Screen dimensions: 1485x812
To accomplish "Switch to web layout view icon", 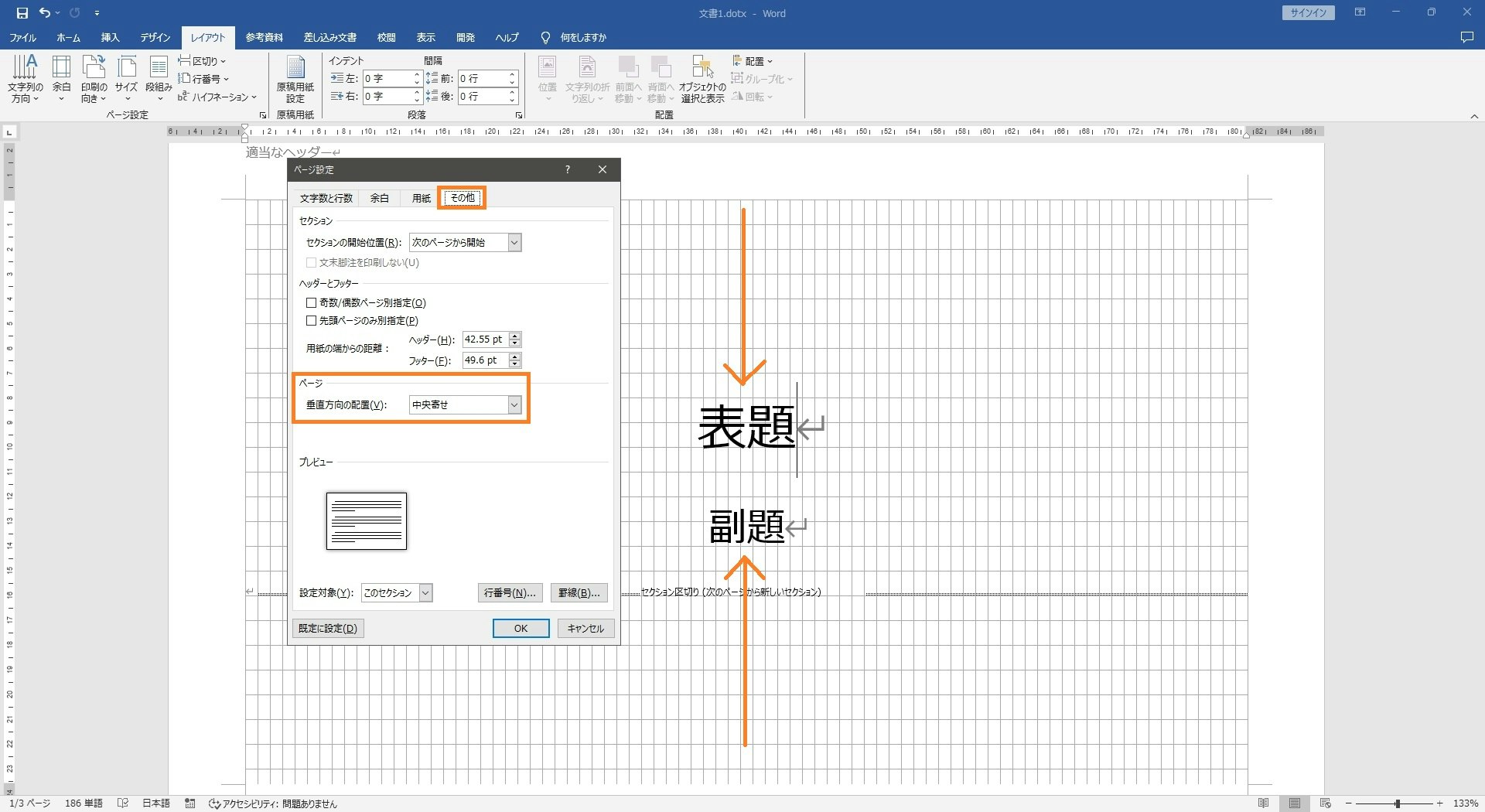I will point(1326,803).
